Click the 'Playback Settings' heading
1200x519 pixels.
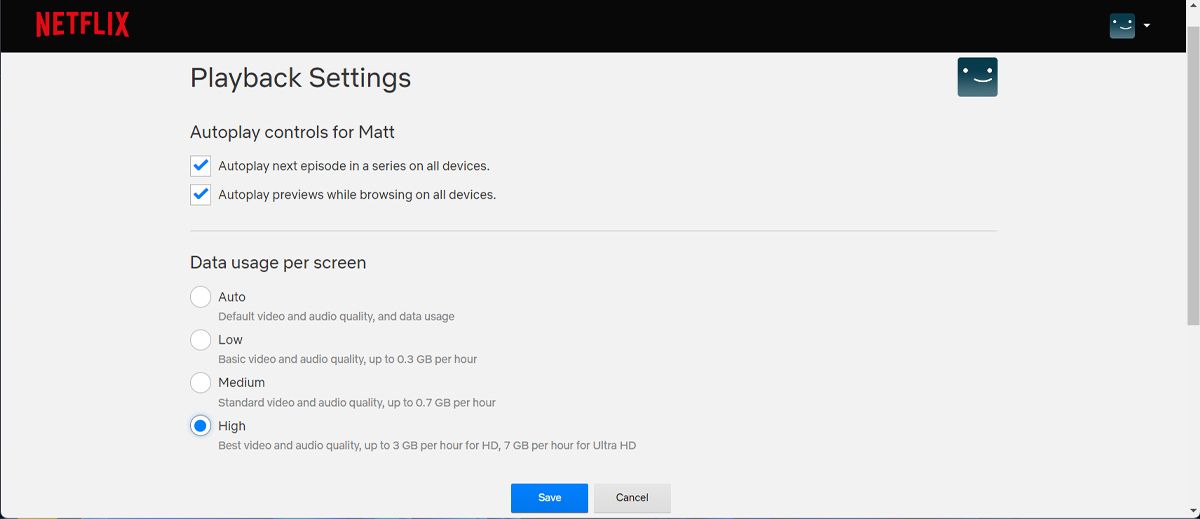(x=300, y=78)
